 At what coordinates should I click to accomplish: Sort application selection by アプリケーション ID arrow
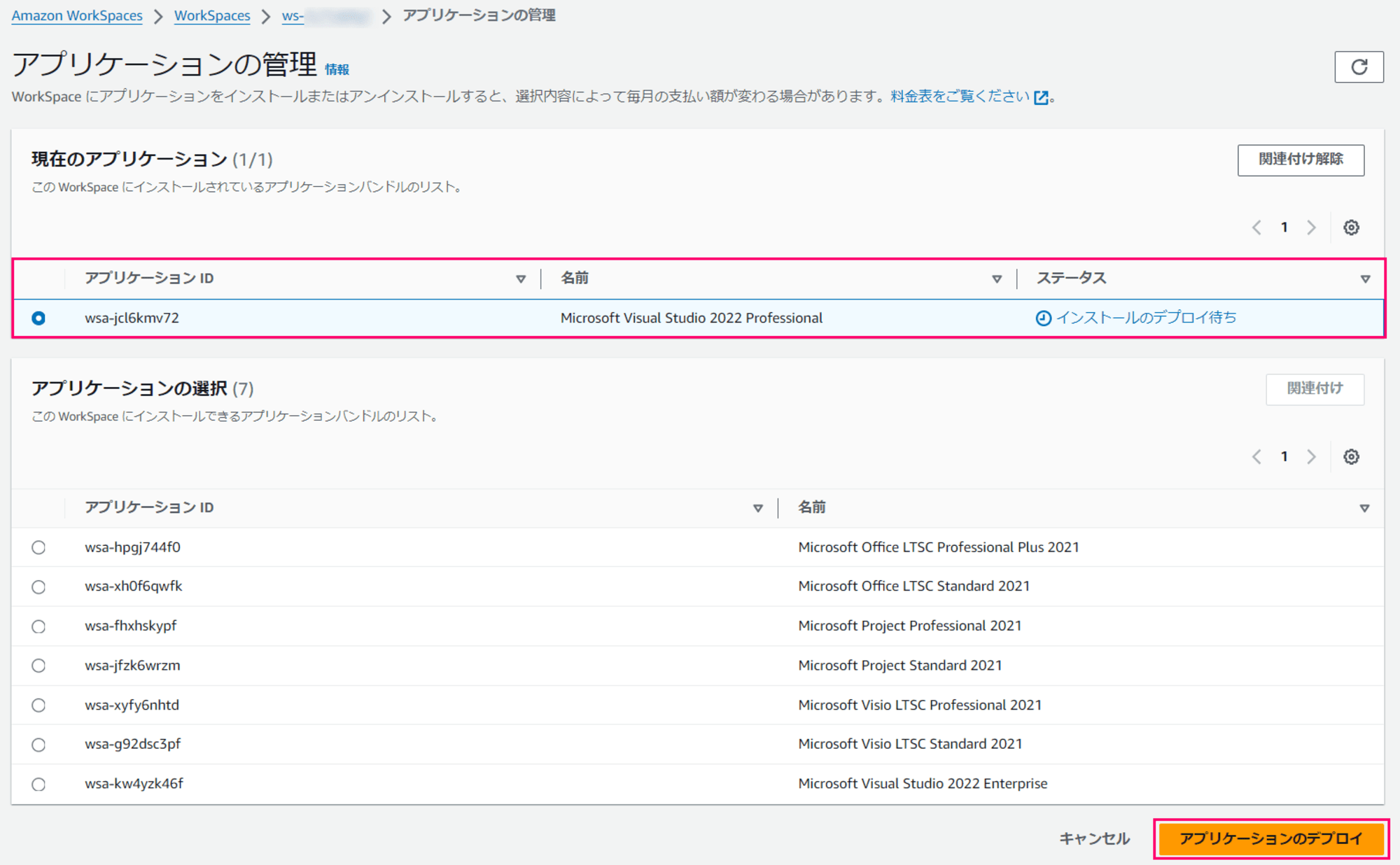point(757,508)
